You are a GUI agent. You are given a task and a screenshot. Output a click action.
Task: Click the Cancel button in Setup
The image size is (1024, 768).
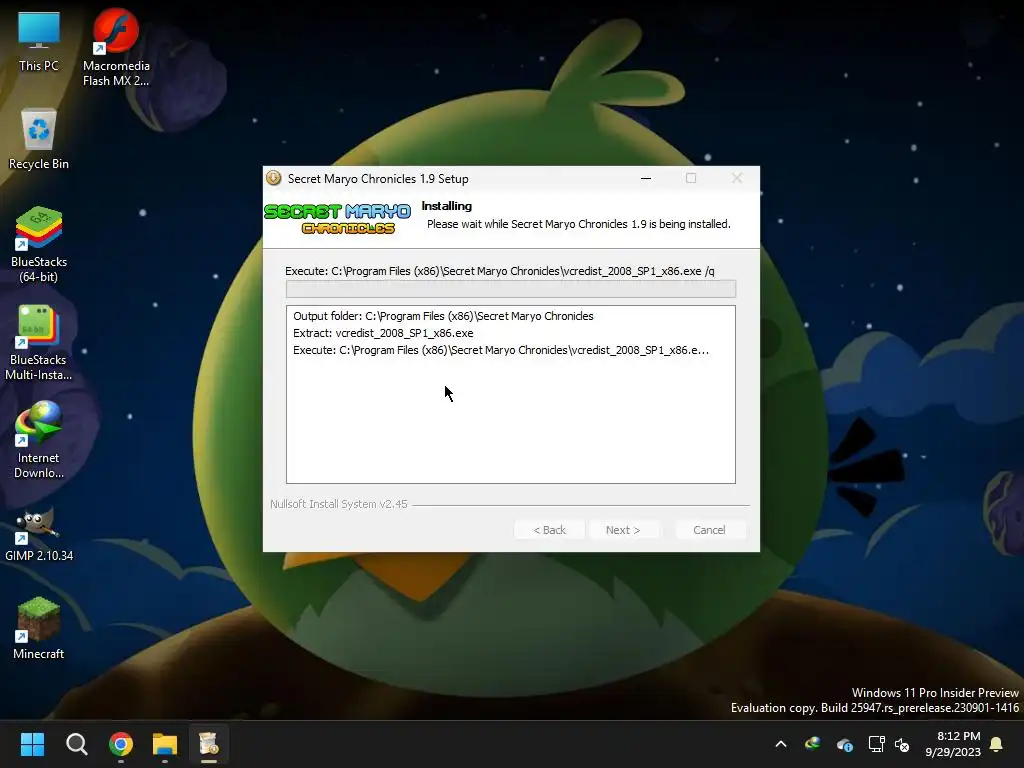[709, 530]
